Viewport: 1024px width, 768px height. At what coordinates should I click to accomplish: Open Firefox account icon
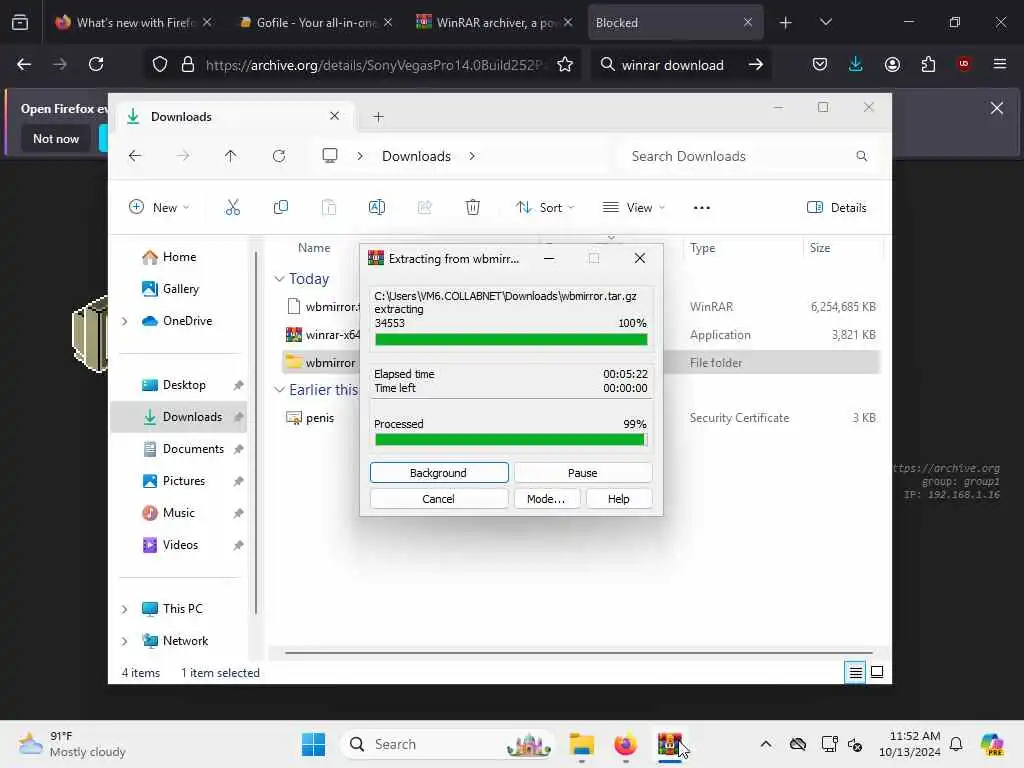click(x=892, y=64)
